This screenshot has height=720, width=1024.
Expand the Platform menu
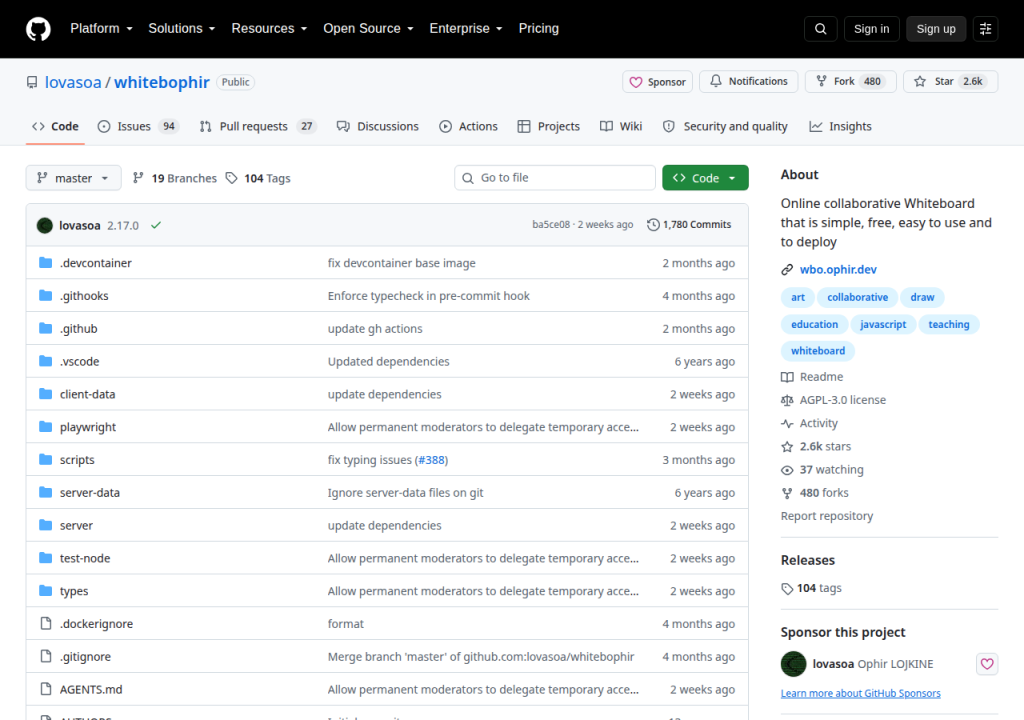coord(101,29)
